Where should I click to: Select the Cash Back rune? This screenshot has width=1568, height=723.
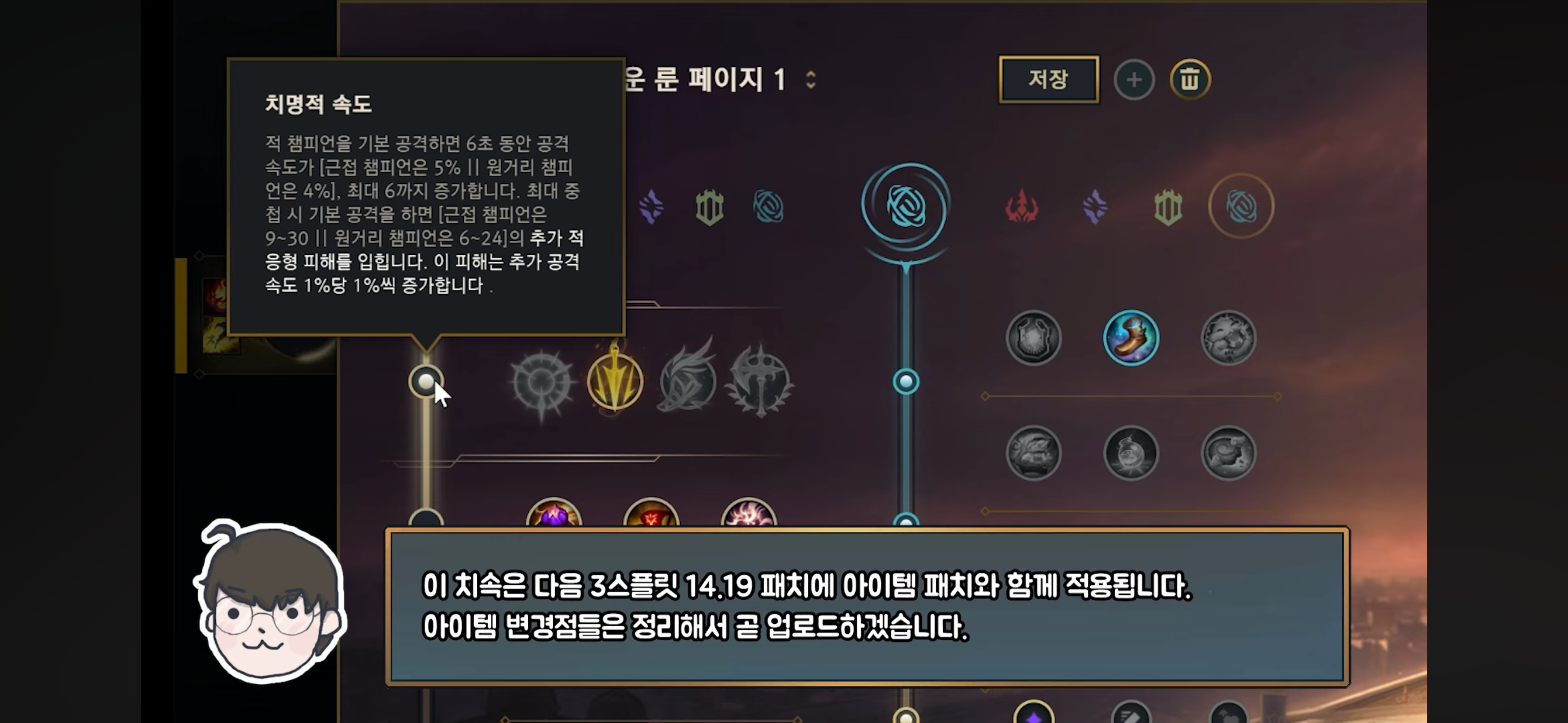point(1228,338)
